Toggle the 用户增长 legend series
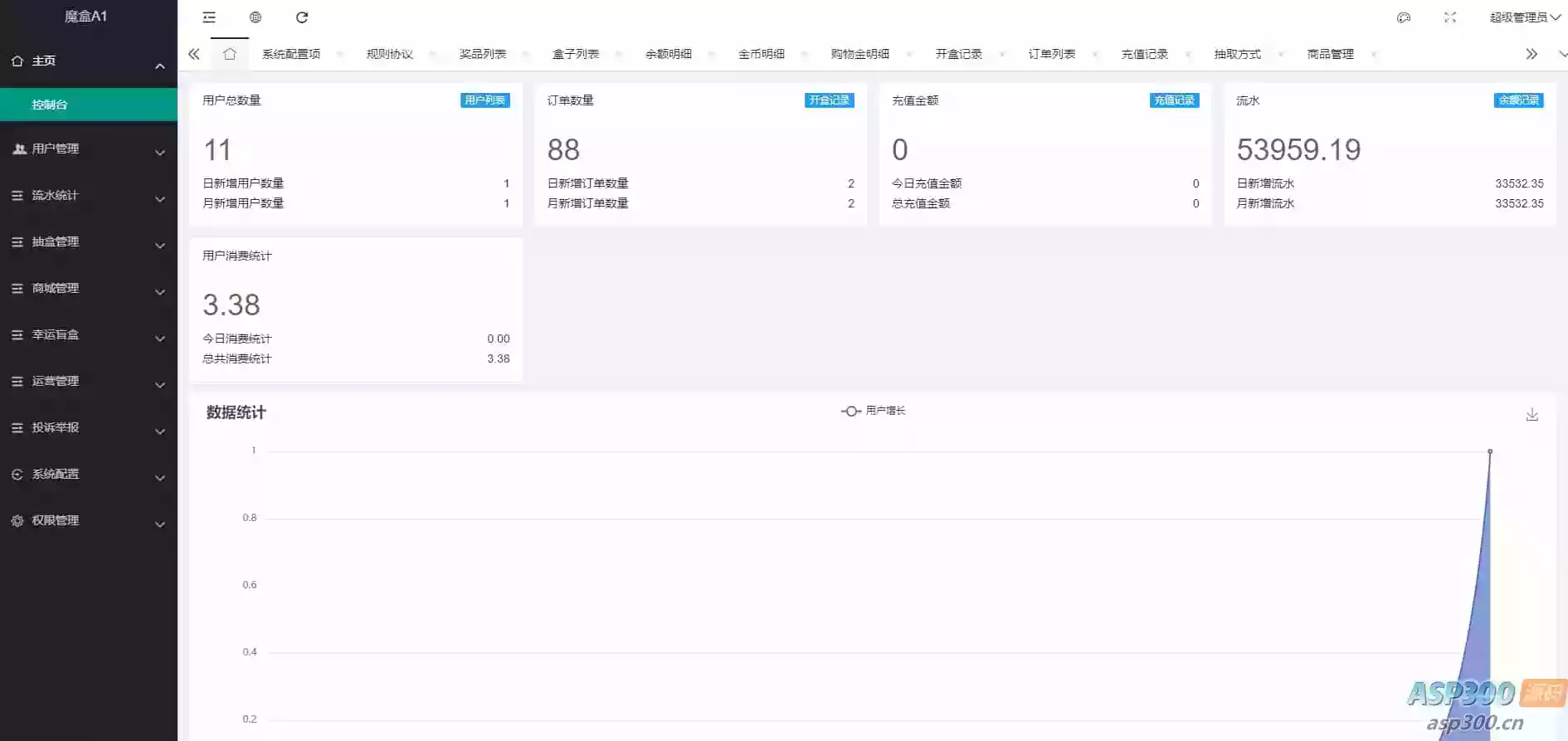 click(874, 411)
